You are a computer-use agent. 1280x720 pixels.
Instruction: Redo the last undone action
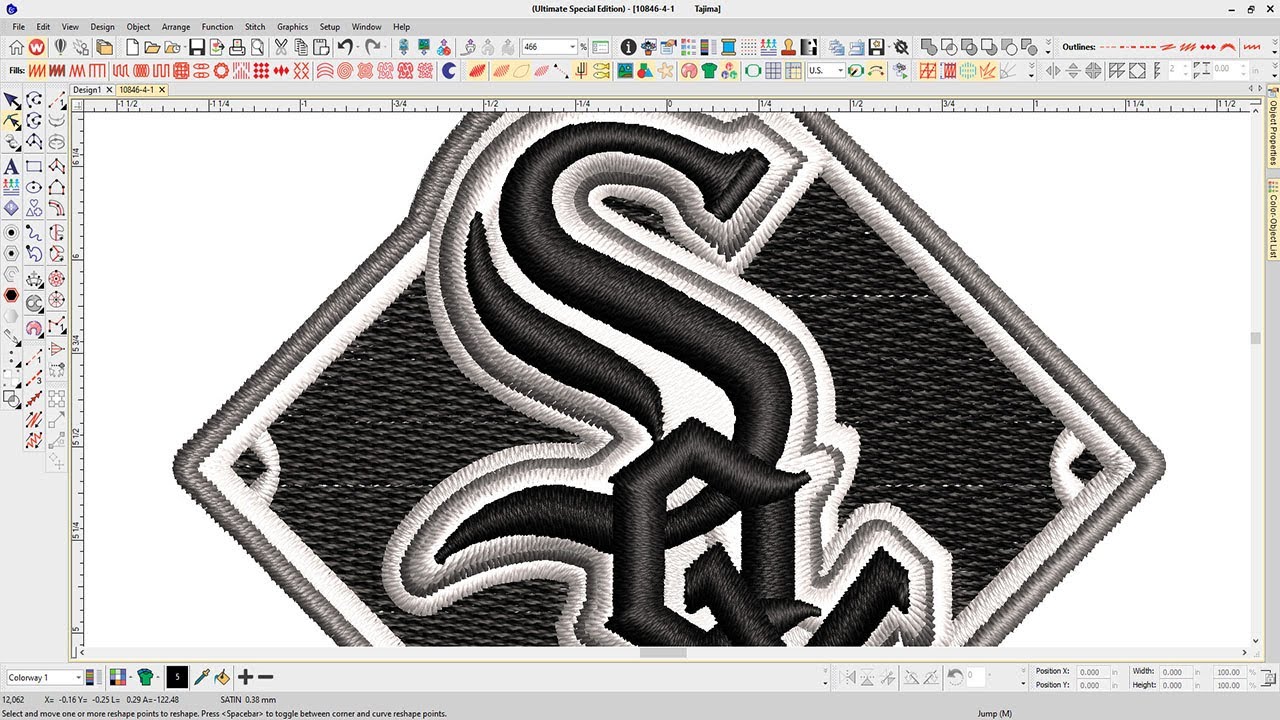(372, 47)
